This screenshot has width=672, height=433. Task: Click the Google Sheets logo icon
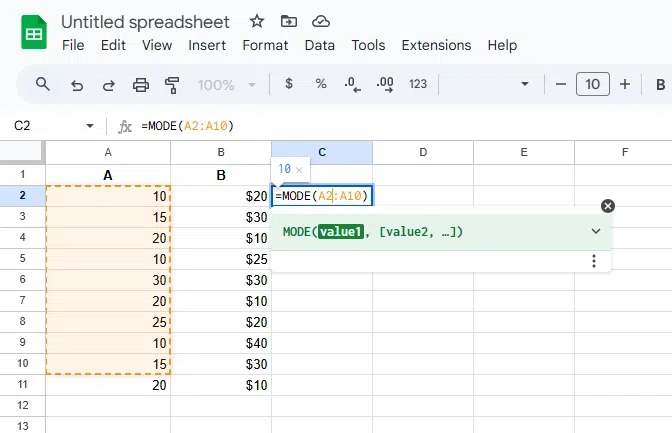coord(33,33)
